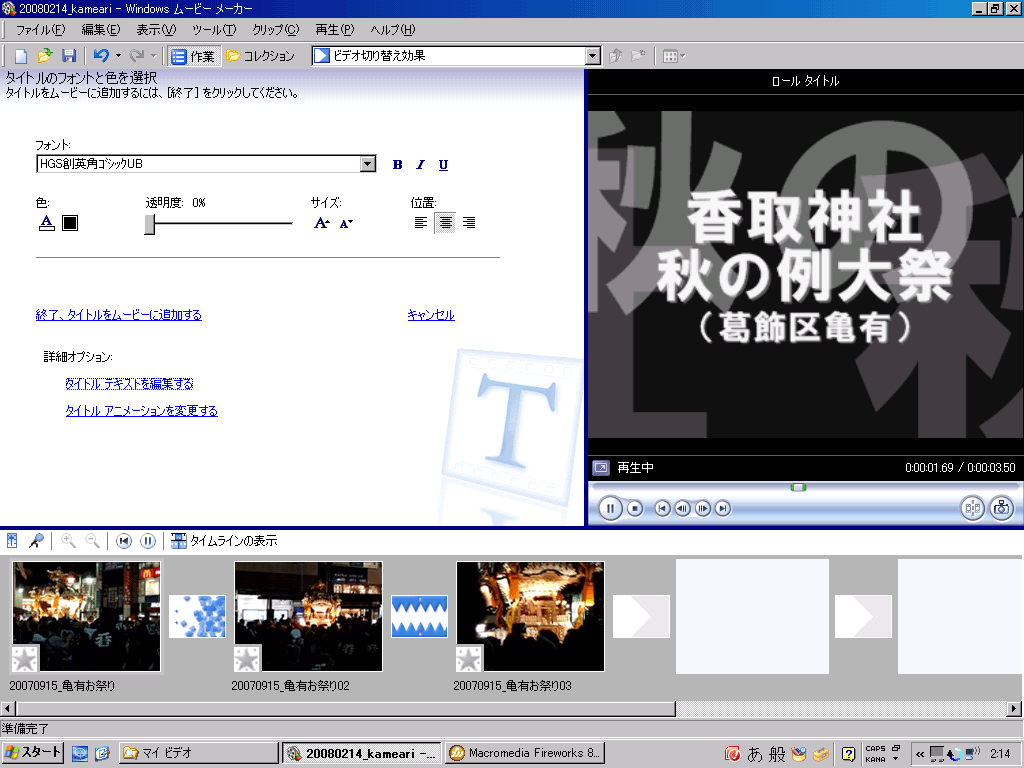Pause the preview playback

pyautogui.click(x=610, y=508)
